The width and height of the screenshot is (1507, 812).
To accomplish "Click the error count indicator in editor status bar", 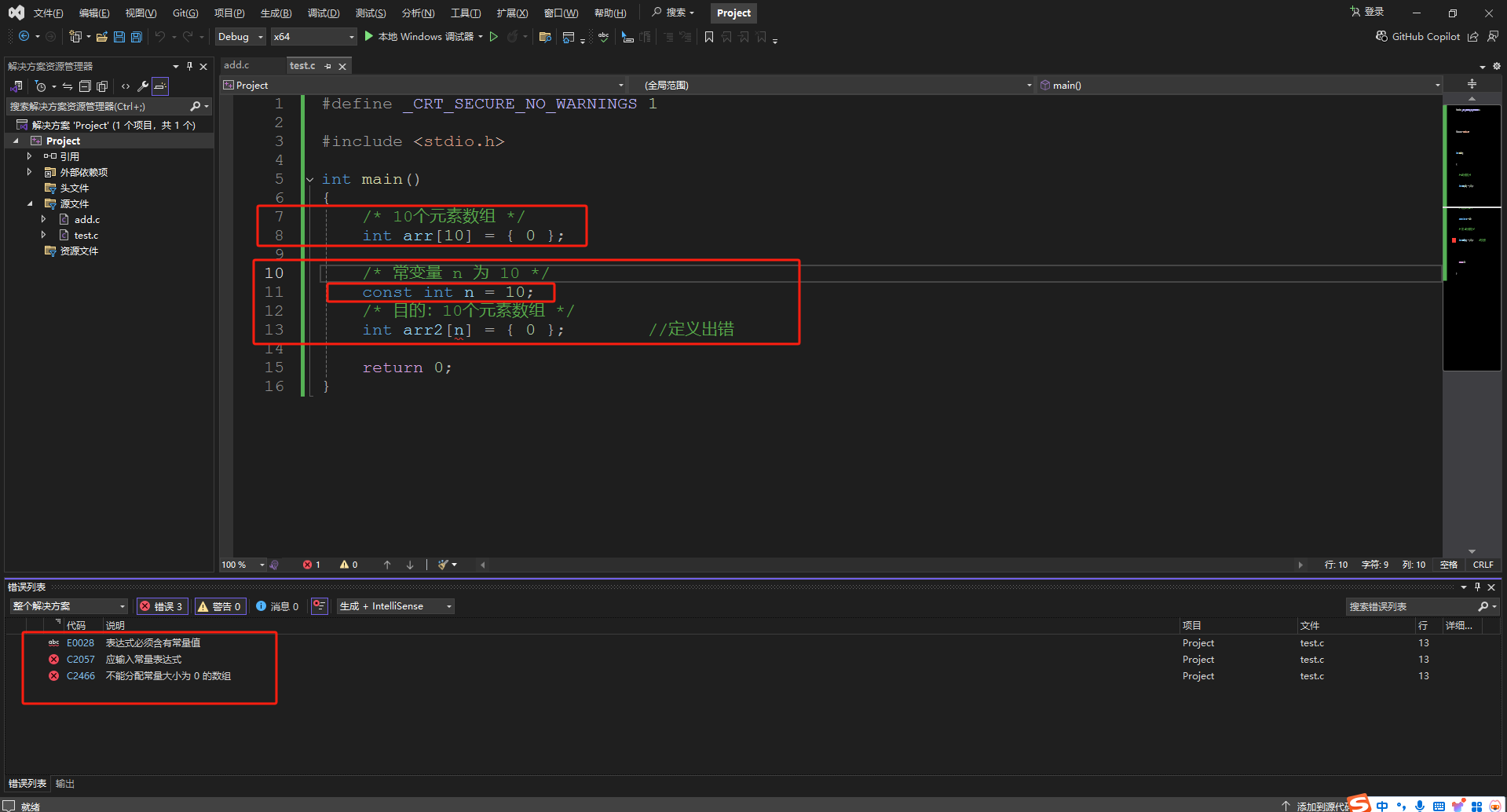I will (312, 565).
